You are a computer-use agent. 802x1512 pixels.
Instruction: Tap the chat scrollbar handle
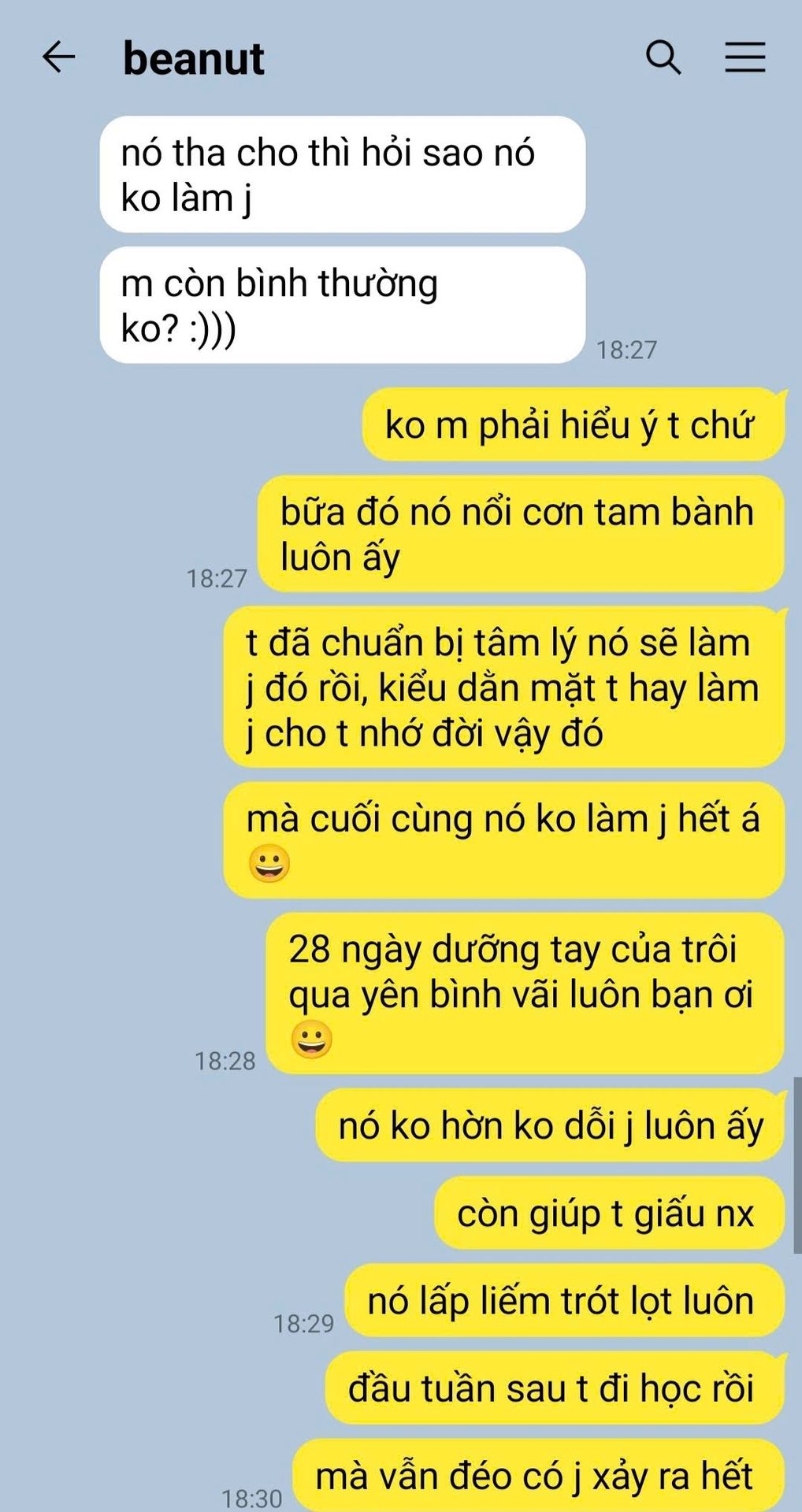[797, 1165]
